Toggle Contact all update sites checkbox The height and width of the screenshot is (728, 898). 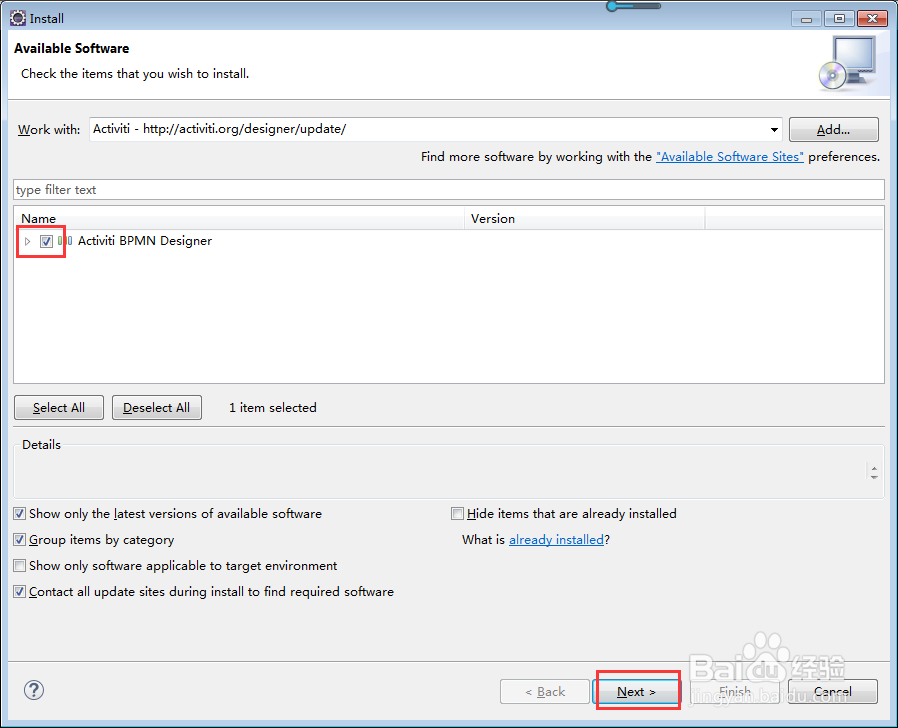click(19, 592)
